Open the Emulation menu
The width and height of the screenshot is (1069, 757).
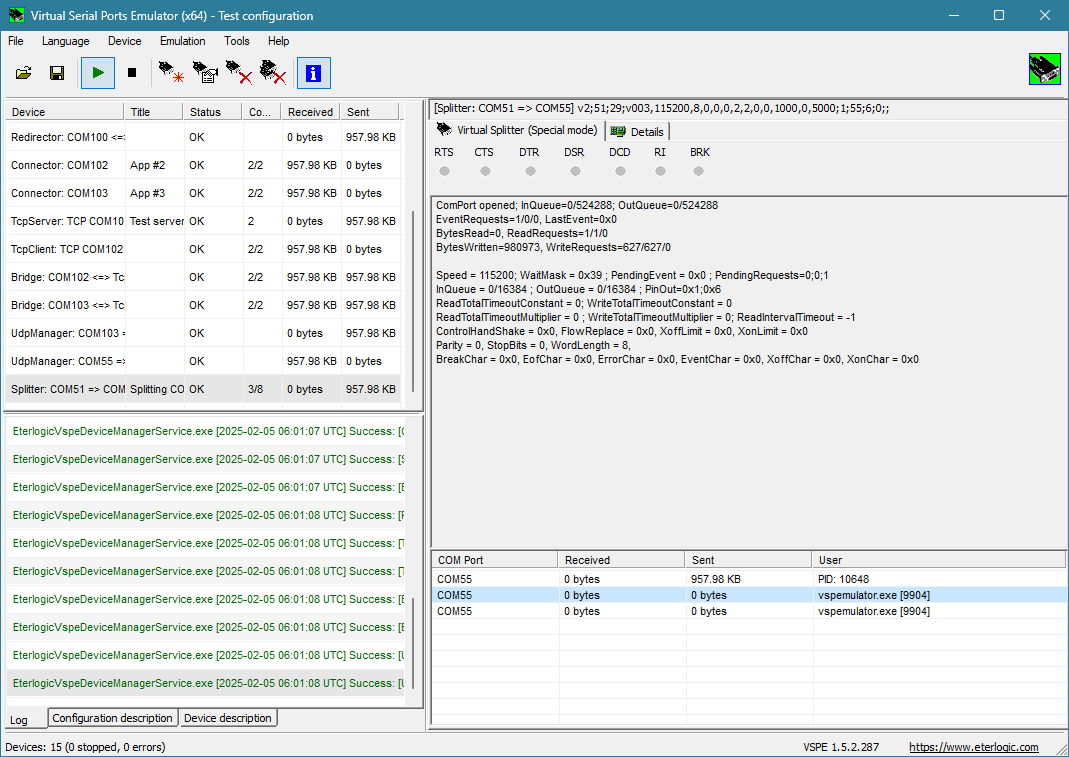tap(183, 41)
